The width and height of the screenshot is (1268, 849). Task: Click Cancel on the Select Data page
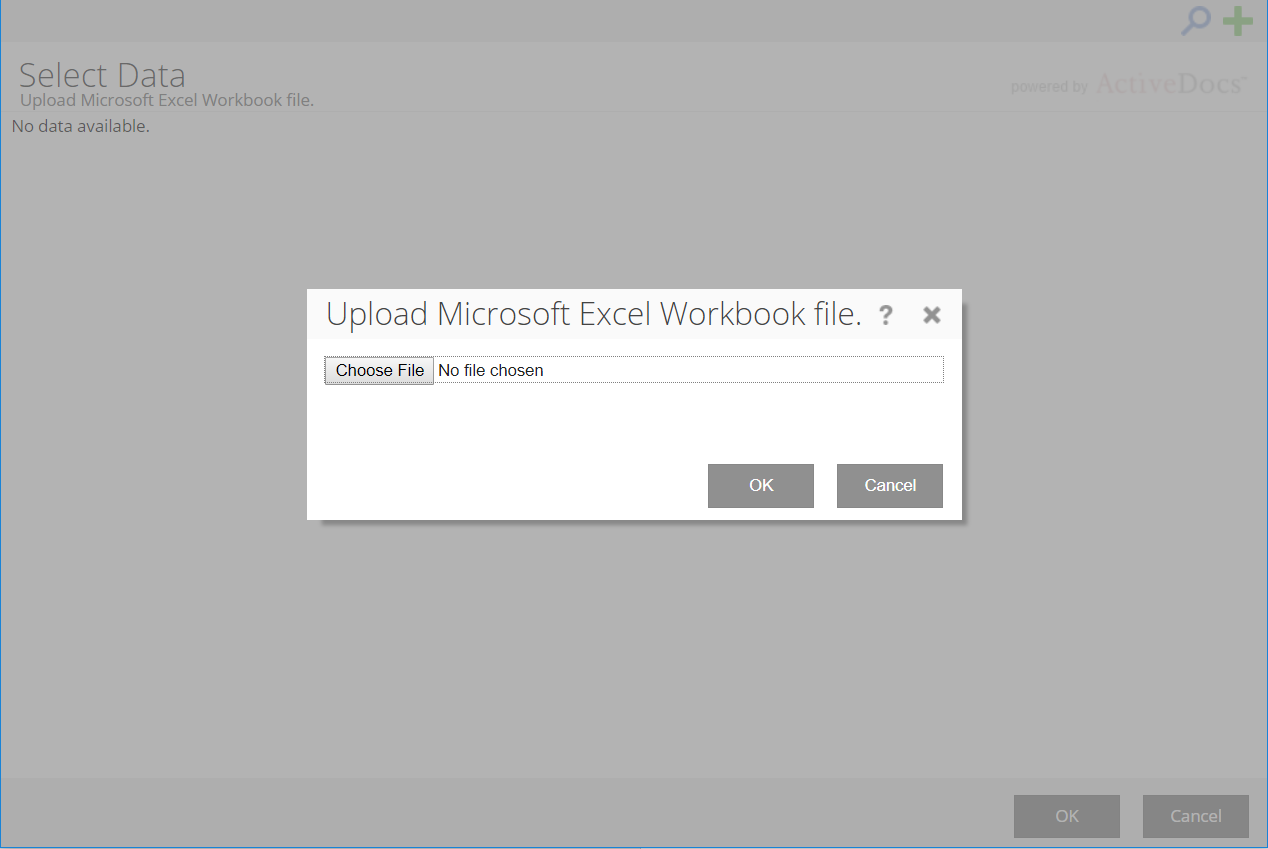click(x=1196, y=816)
